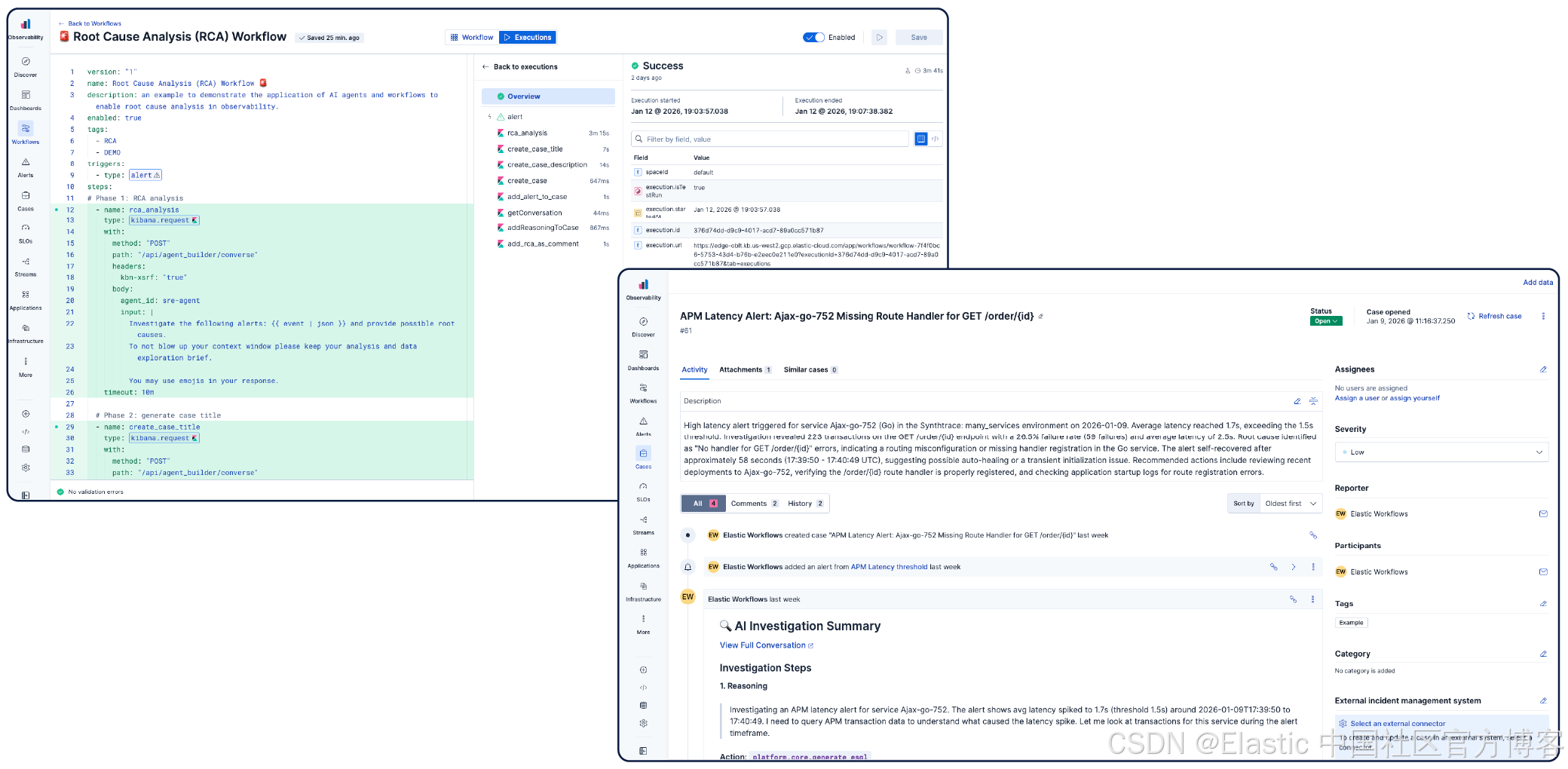Toggle the workflow Enabled switch

coord(813,37)
